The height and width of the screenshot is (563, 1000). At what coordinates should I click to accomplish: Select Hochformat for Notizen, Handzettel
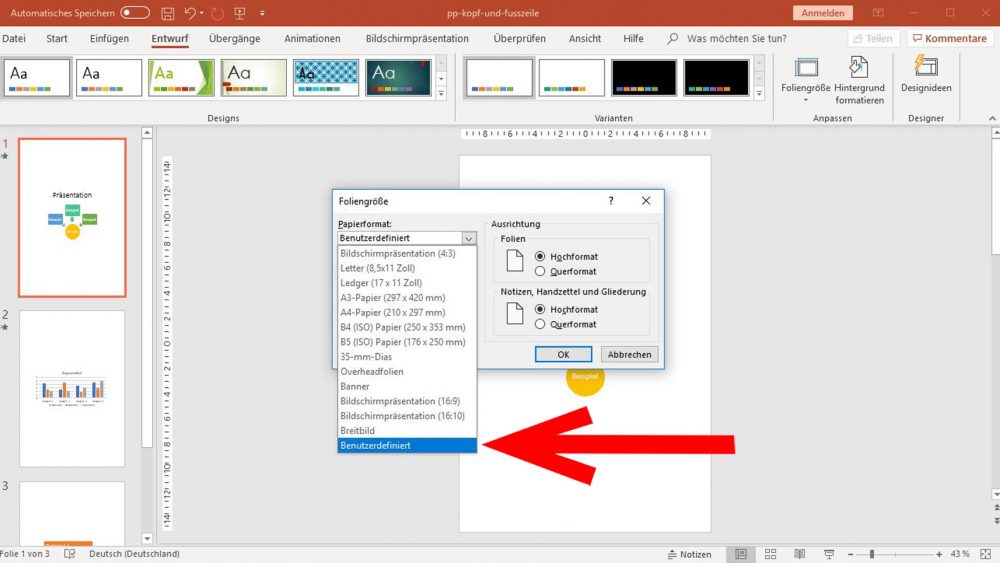[540, 309]
